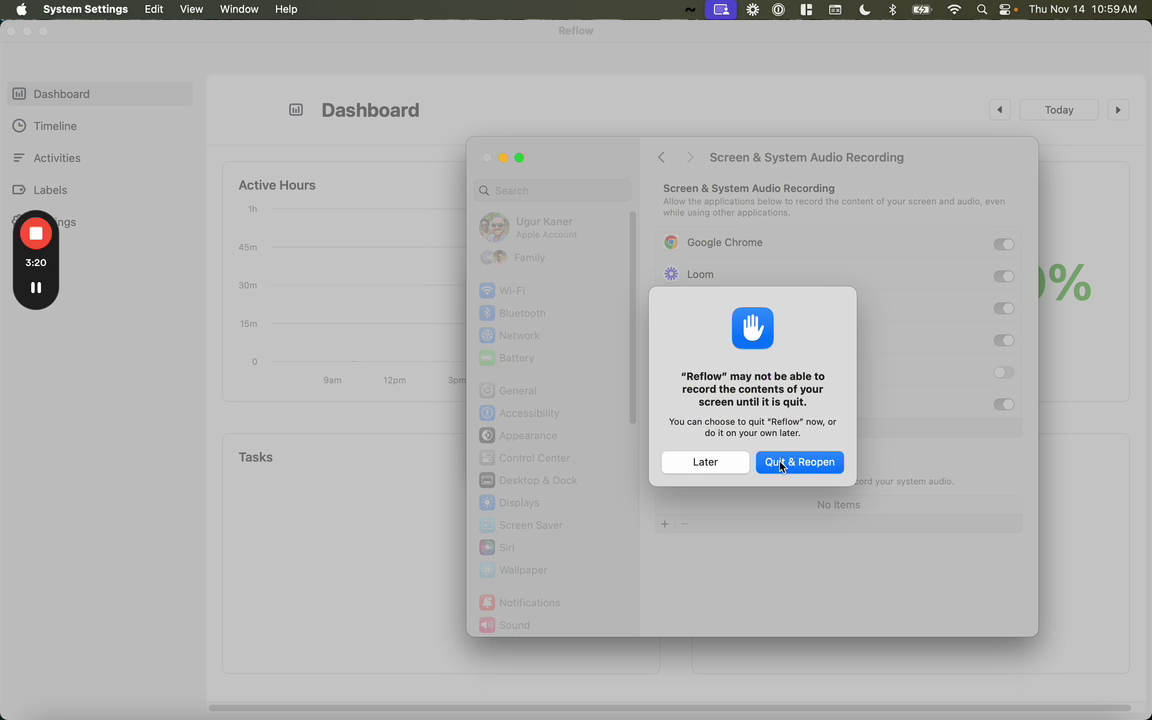Open Timeline in the Reflow sidebar

coord(55,126)
